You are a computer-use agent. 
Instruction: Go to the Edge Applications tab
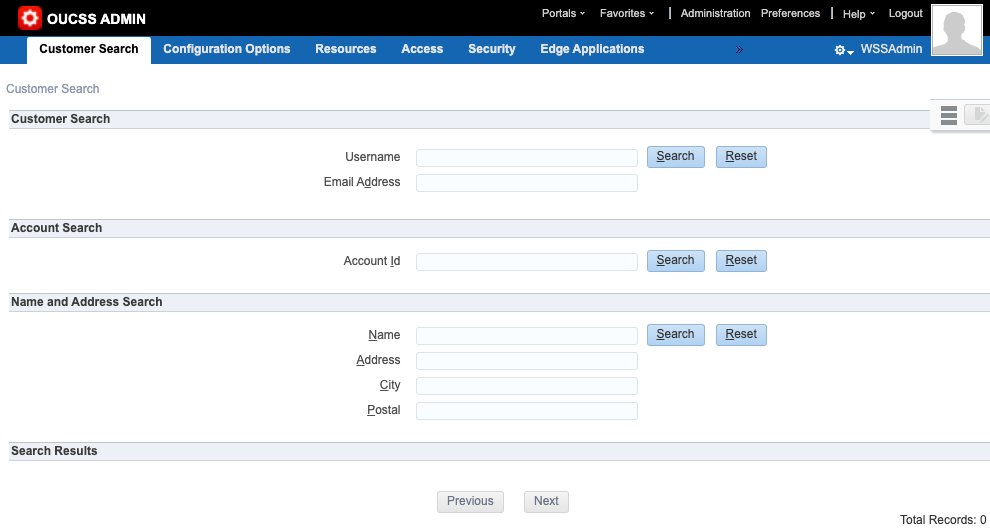[592, 49]
